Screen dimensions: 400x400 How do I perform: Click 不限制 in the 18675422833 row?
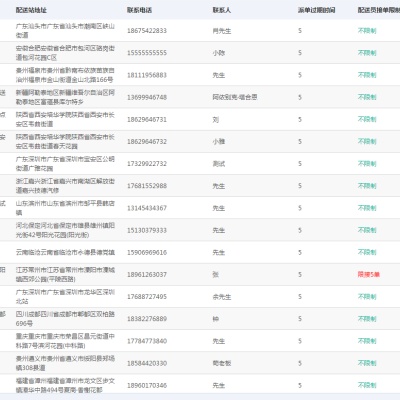pyautogui.click(x=367, y=31)
